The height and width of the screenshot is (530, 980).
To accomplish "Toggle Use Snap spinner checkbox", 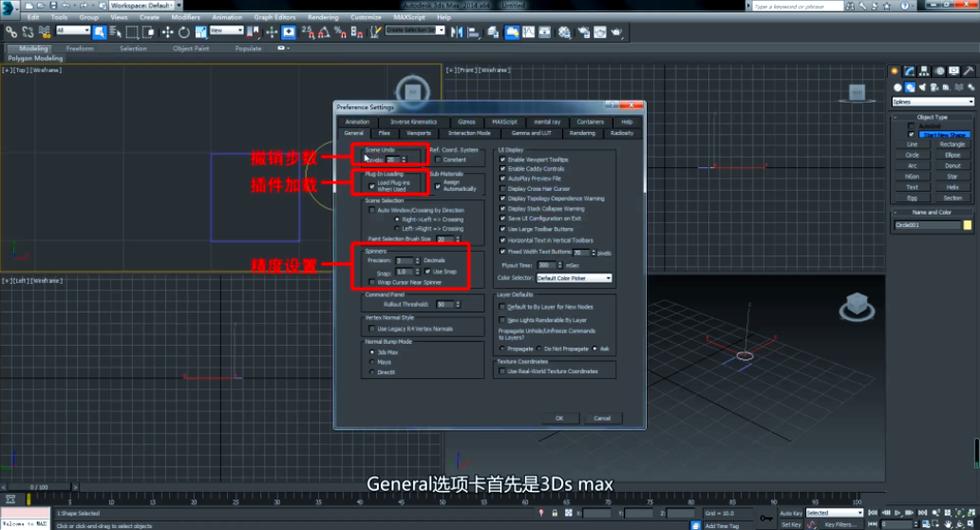I will [x=428, y=271].
